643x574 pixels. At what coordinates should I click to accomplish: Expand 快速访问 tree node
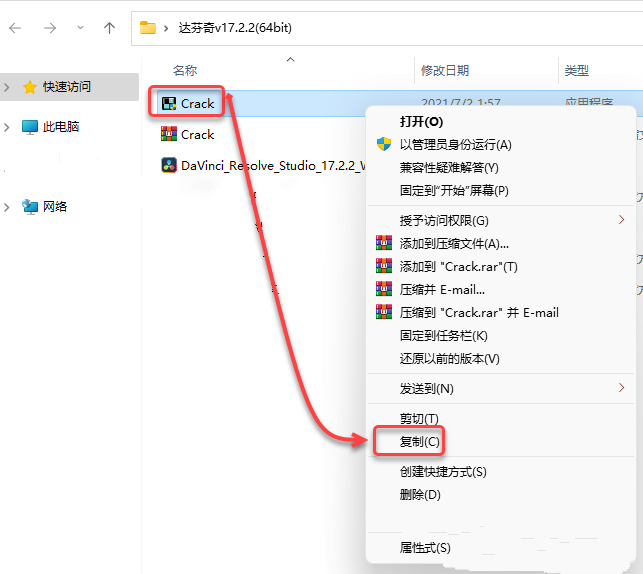click(7, 87)
